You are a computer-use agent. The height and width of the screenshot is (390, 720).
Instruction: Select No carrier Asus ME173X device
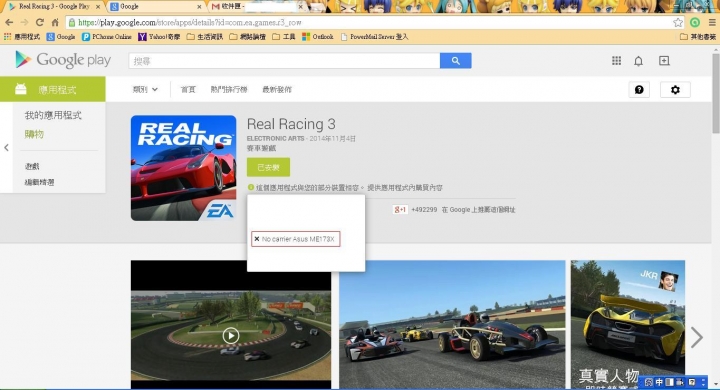(x=296, y=239)
